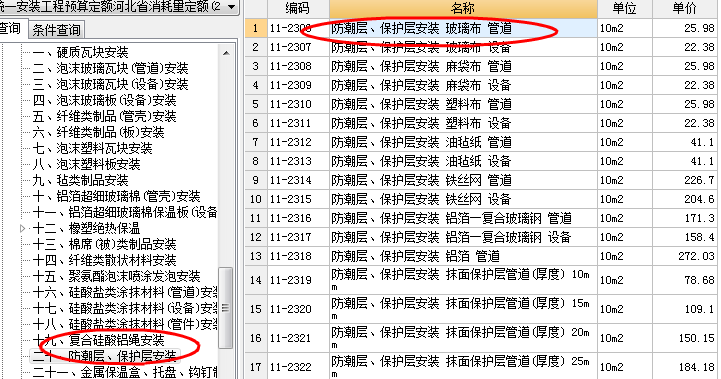Select tree item 十九、复合硅酸铝绳安装

coord(98,340)
